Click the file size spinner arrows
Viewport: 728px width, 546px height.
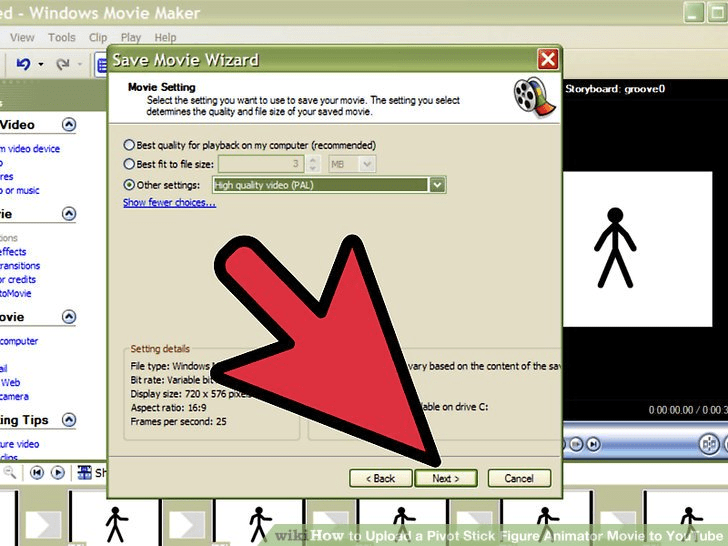[313, 164]
